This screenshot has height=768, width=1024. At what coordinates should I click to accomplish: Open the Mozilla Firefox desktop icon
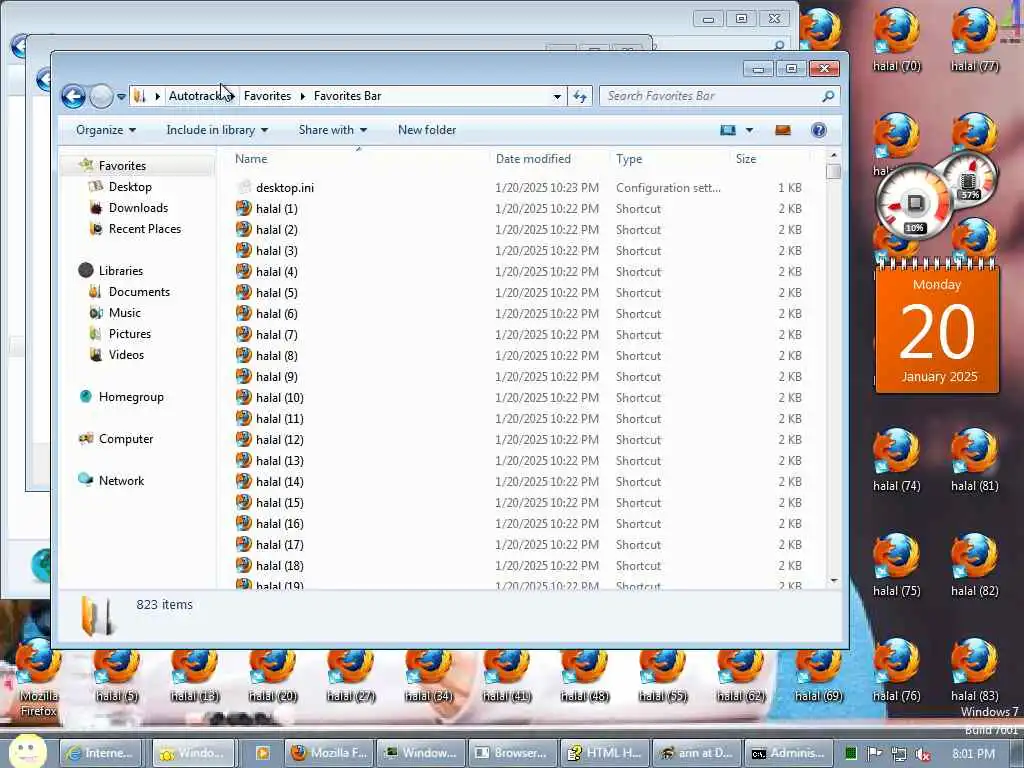click(39, 677)
